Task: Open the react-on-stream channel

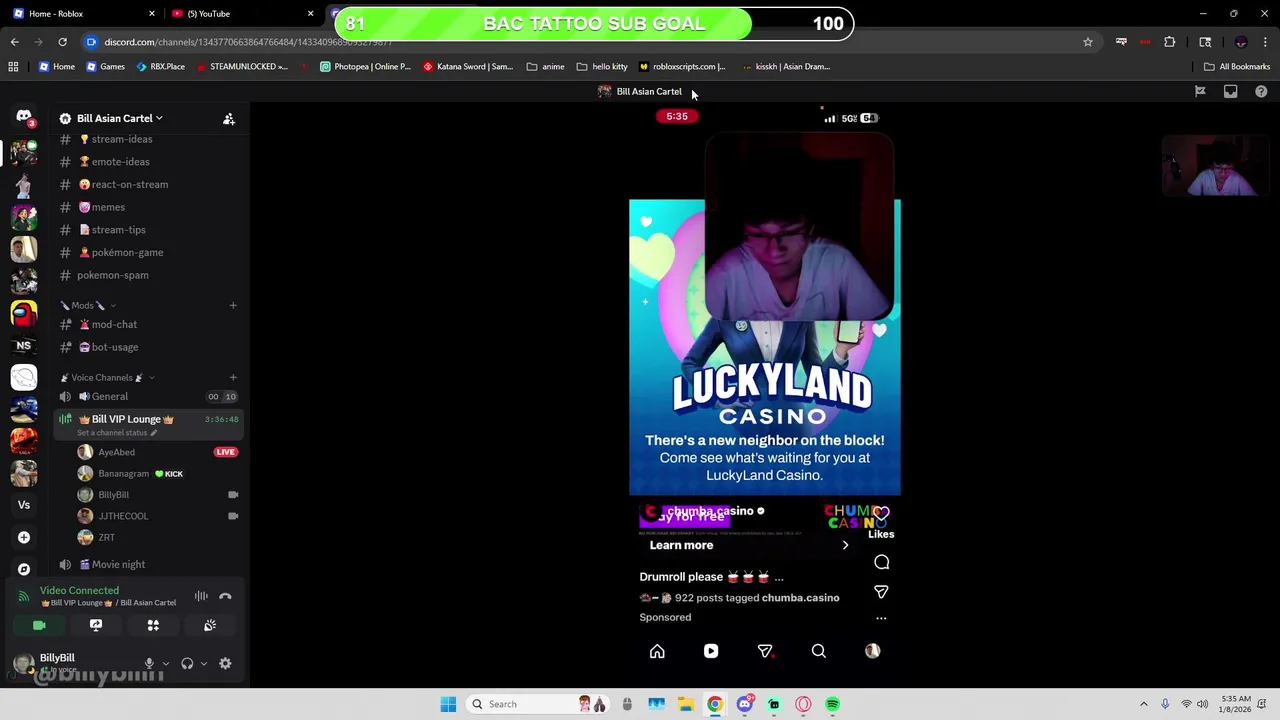Action: point(148,184)
